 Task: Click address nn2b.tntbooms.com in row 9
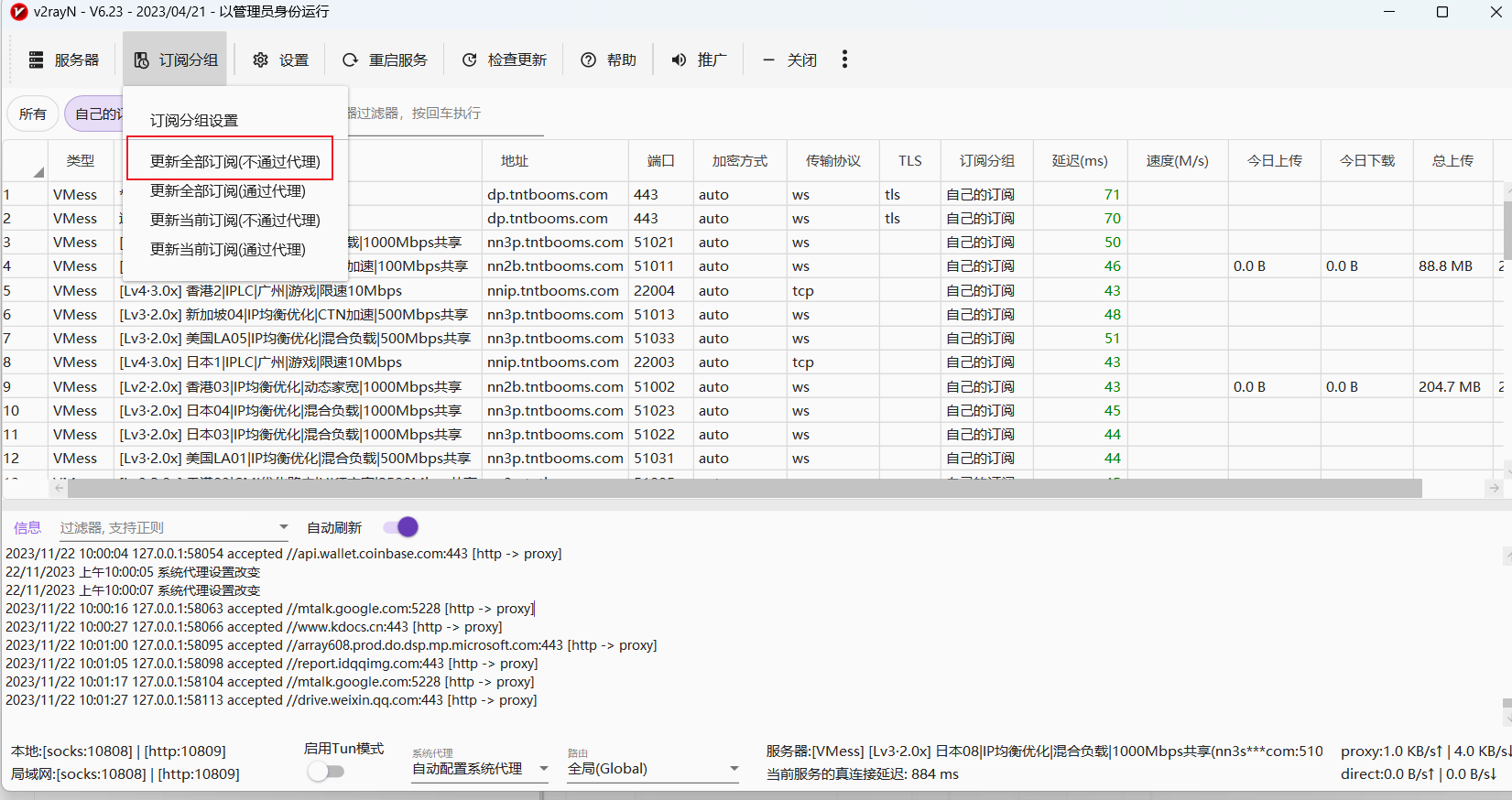click(555, 386)
